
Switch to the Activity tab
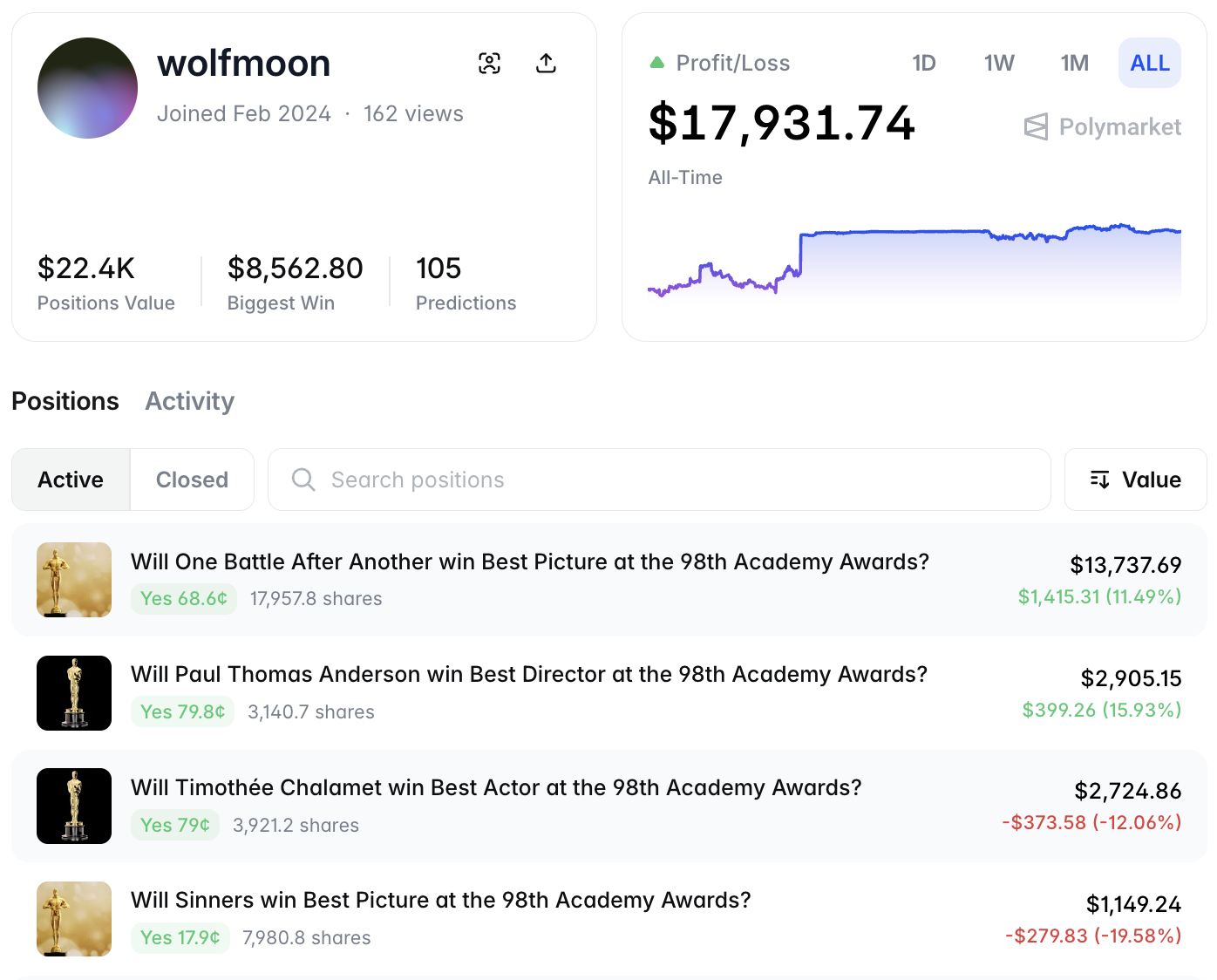[x=189, y=401]
